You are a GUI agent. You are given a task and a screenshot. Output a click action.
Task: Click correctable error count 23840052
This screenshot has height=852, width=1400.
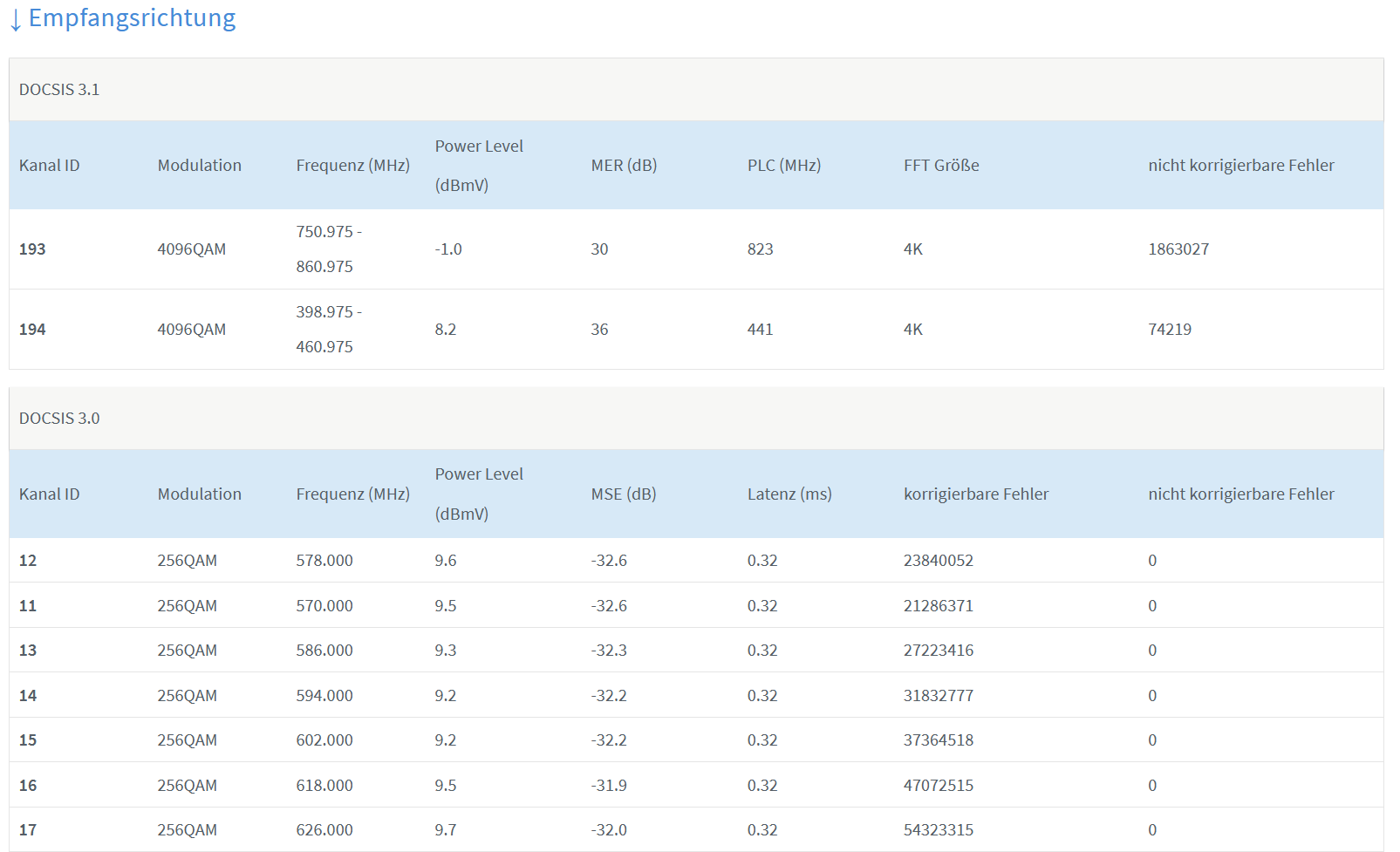[x=939, y=561]
